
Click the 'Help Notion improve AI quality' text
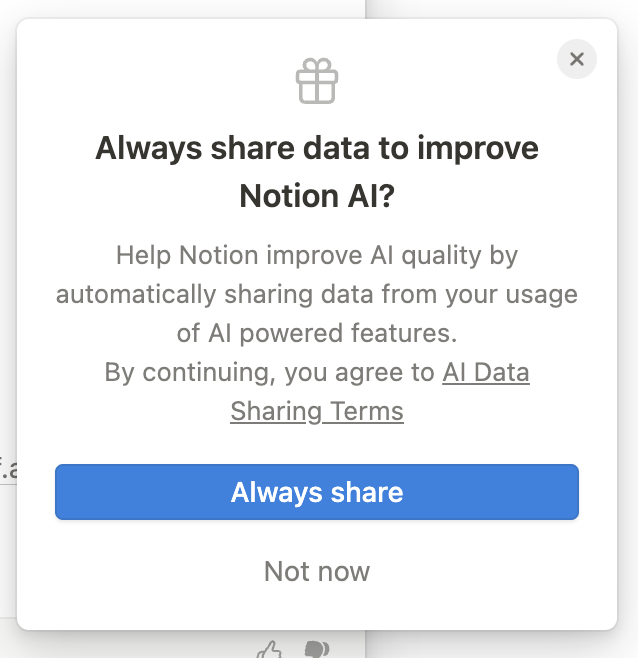tap(317, 255)
